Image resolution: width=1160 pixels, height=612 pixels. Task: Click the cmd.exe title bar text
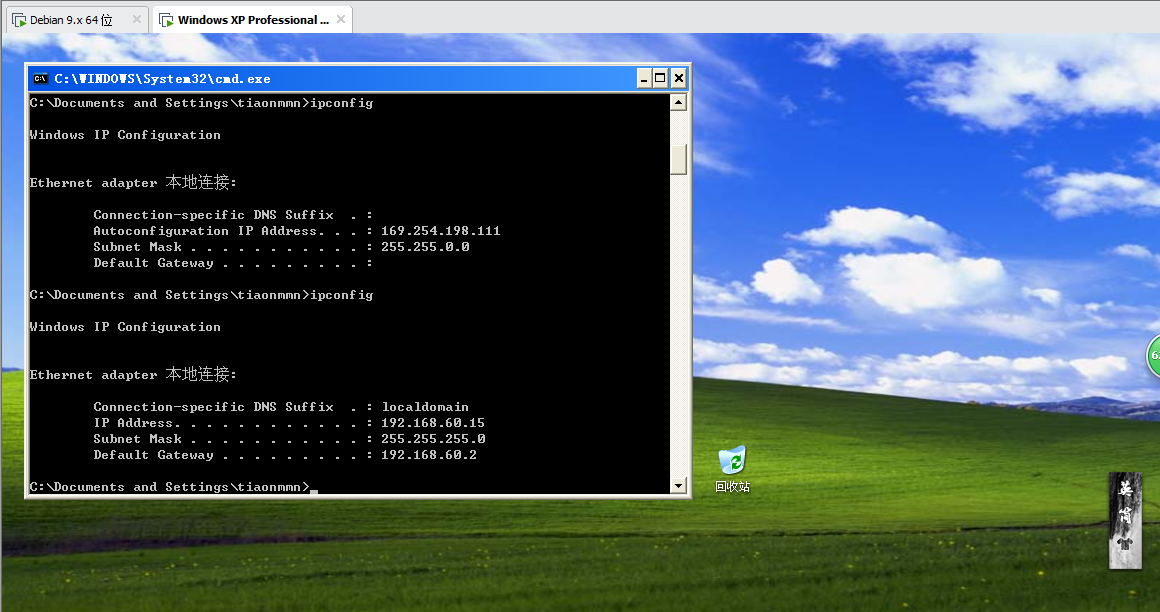pos(162,78)
